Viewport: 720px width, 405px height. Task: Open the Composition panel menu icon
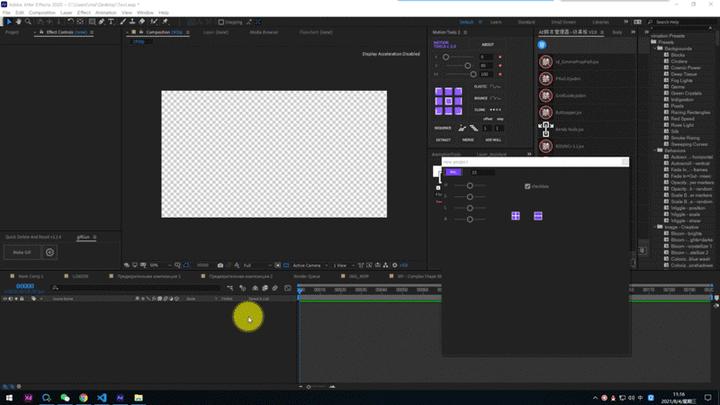tap(187, 32)
